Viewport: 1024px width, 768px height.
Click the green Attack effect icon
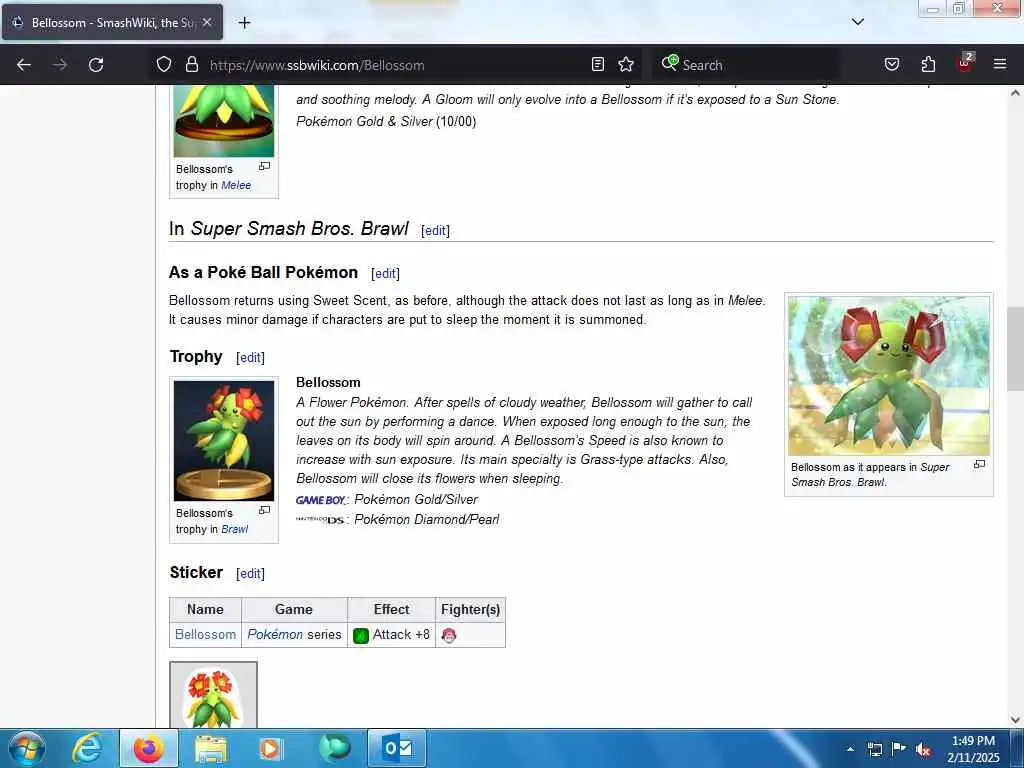coord(360,635)
